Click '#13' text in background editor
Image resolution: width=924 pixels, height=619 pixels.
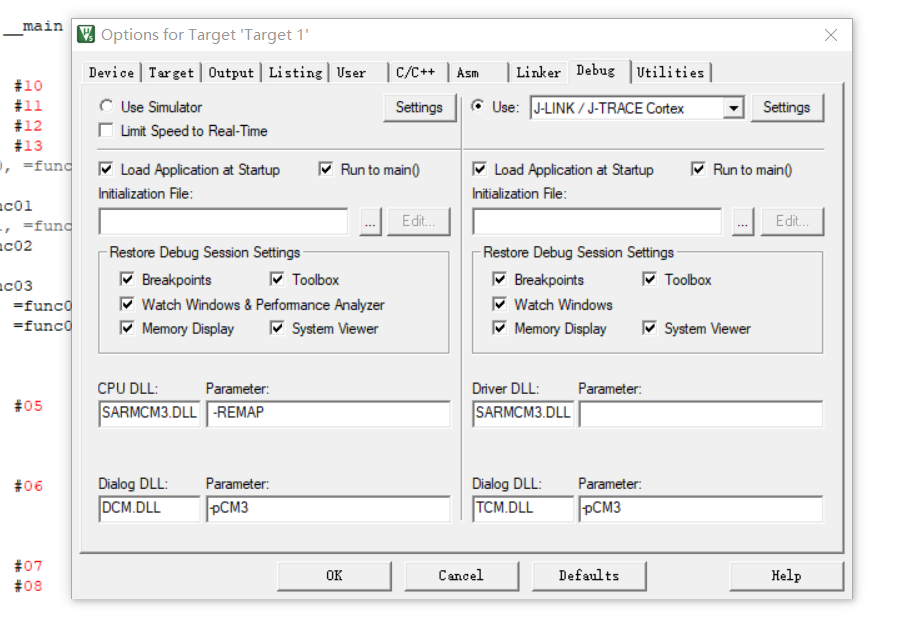coord(28,146)
